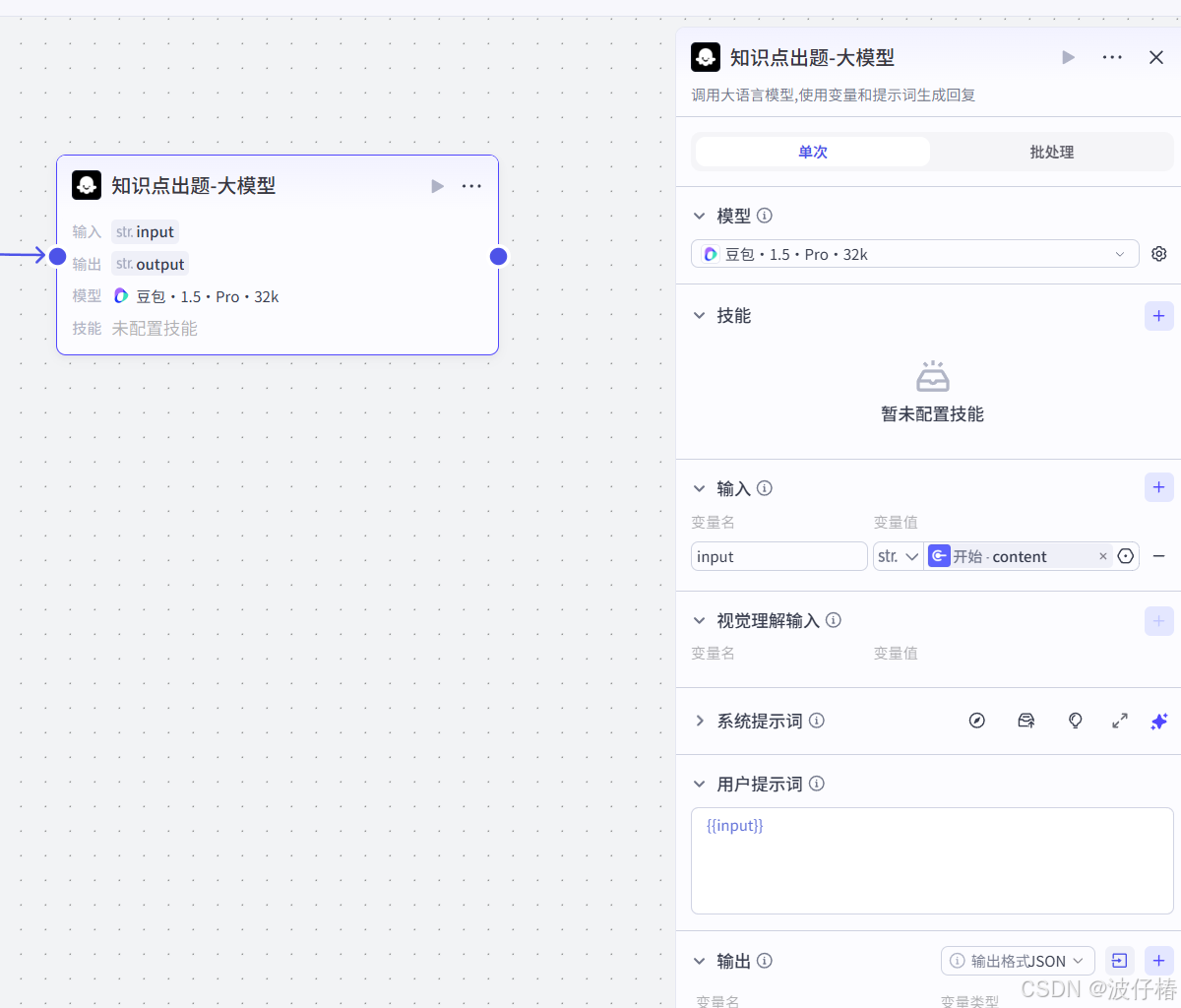1181x1008 pixels.
Task: Collapse the 输入 section
Action: tap(700, 488)
